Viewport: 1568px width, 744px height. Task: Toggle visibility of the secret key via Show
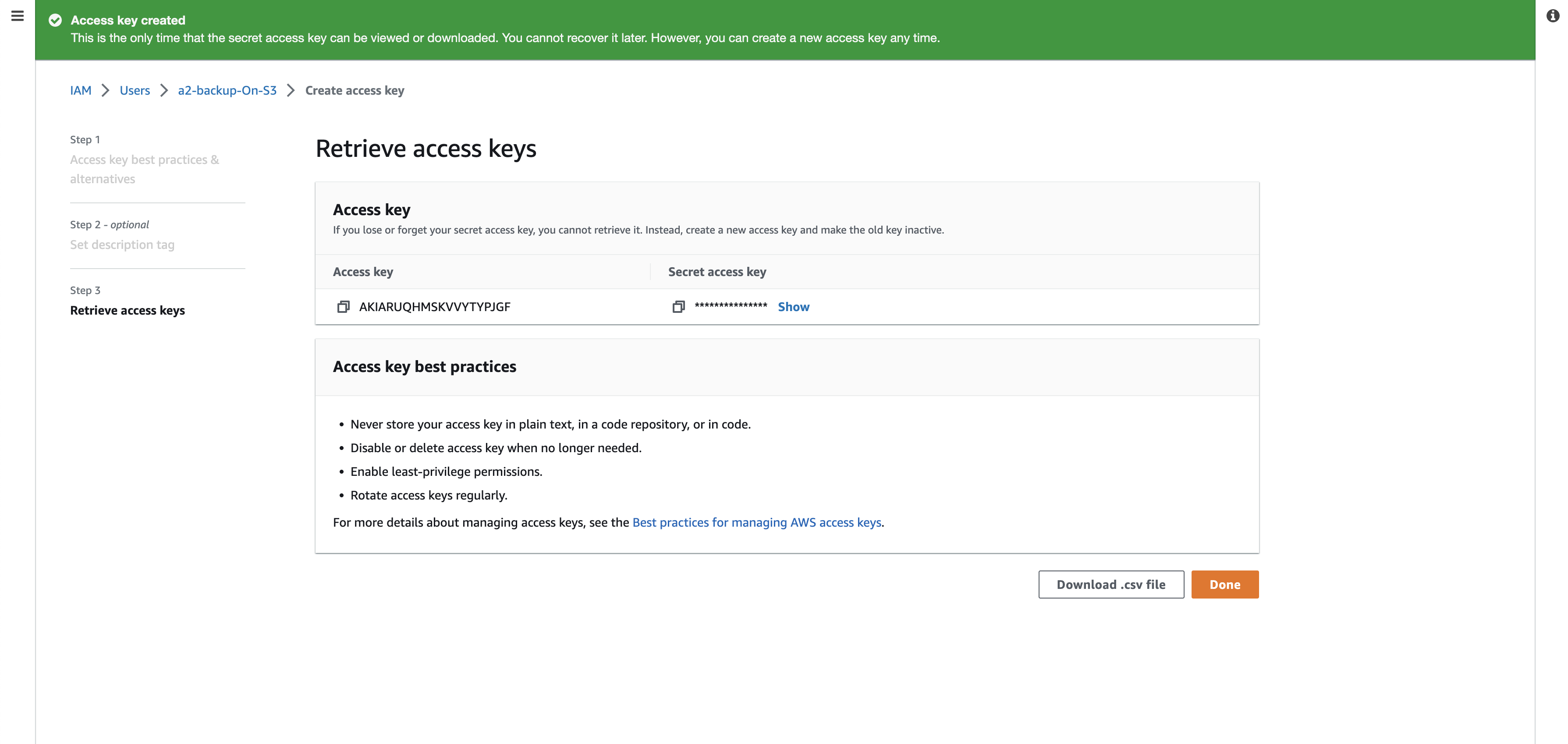coord(793,306)
